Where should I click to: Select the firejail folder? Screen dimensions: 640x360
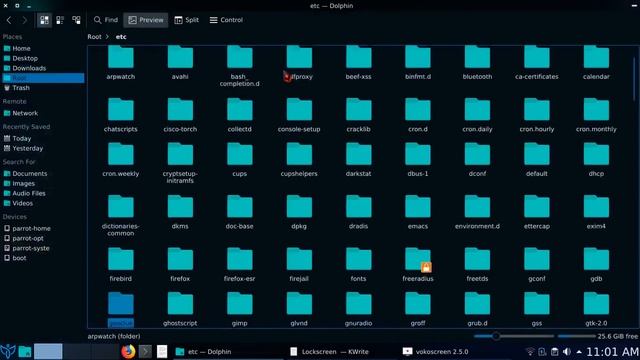pyautogui.click(x=299, y=264)
